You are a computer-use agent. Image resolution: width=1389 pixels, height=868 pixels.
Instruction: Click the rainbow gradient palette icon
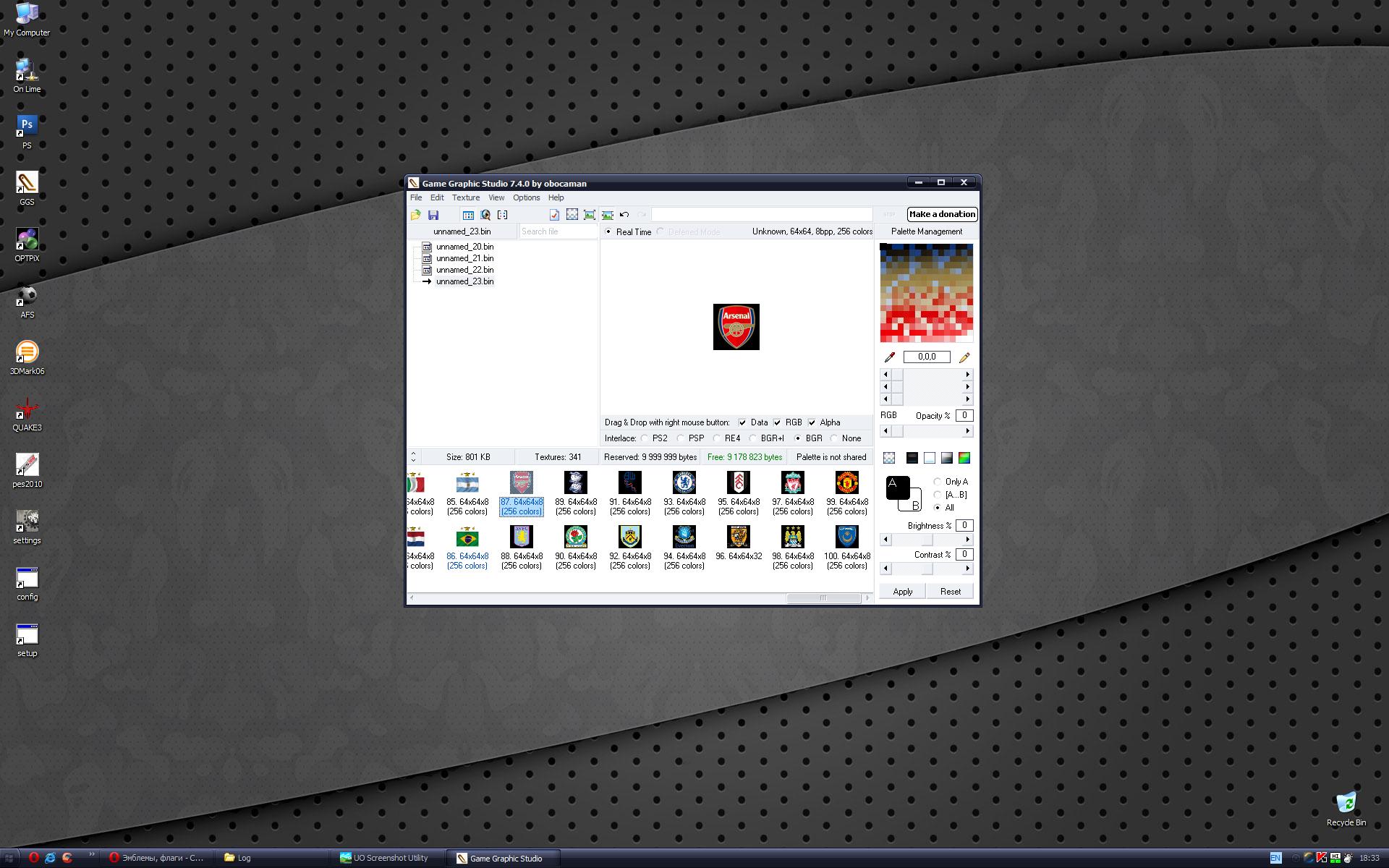[964, 458]
